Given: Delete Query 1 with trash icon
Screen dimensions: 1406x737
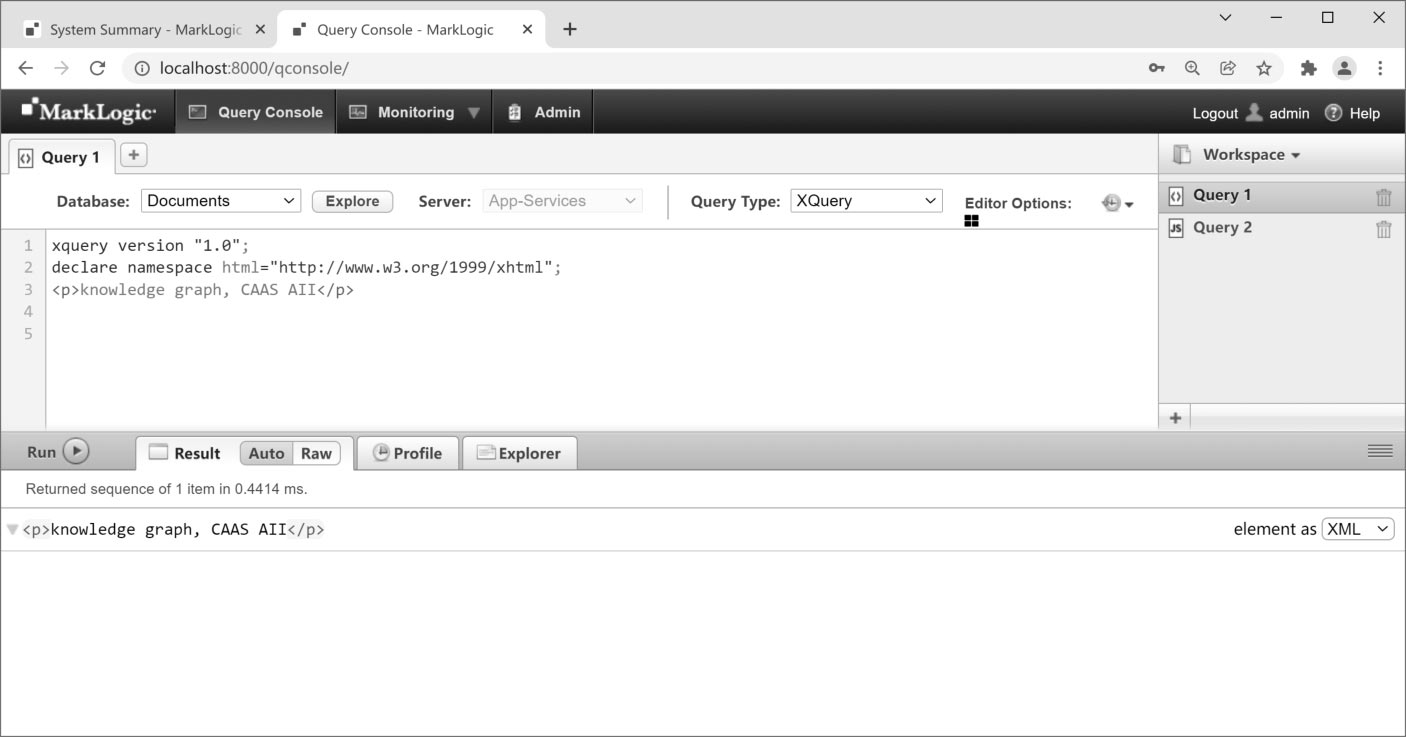Looking at the screenshot, I should tap(1383, 197).
